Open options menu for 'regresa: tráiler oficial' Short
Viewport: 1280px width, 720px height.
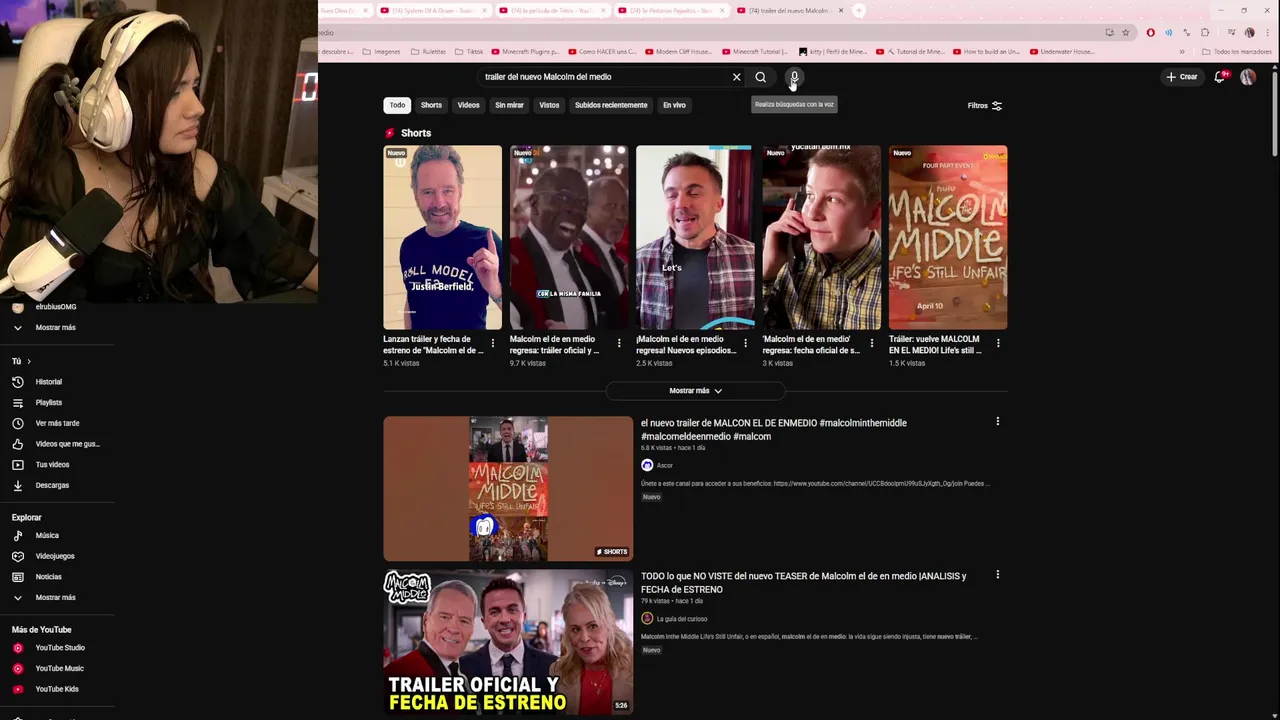[619, 344]
